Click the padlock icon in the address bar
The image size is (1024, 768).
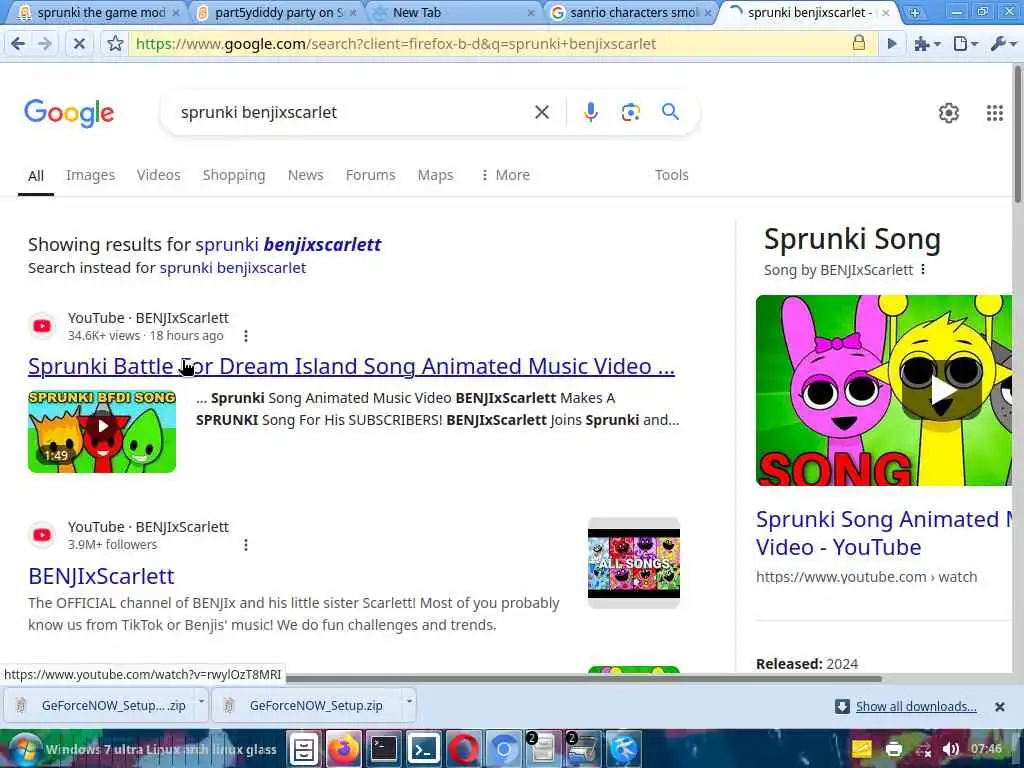[x=859, y=43]
